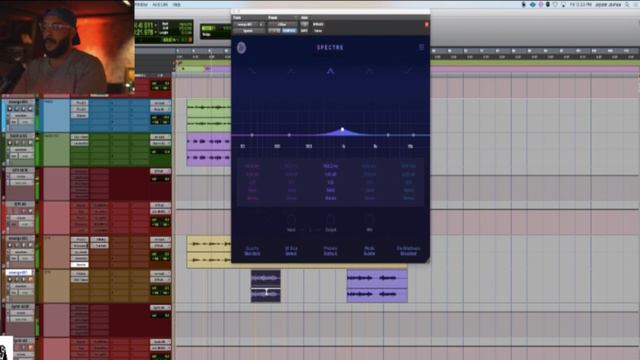Click the Output knob in Spectre
This screenshot has height=360, width=640.
[331, 221]
